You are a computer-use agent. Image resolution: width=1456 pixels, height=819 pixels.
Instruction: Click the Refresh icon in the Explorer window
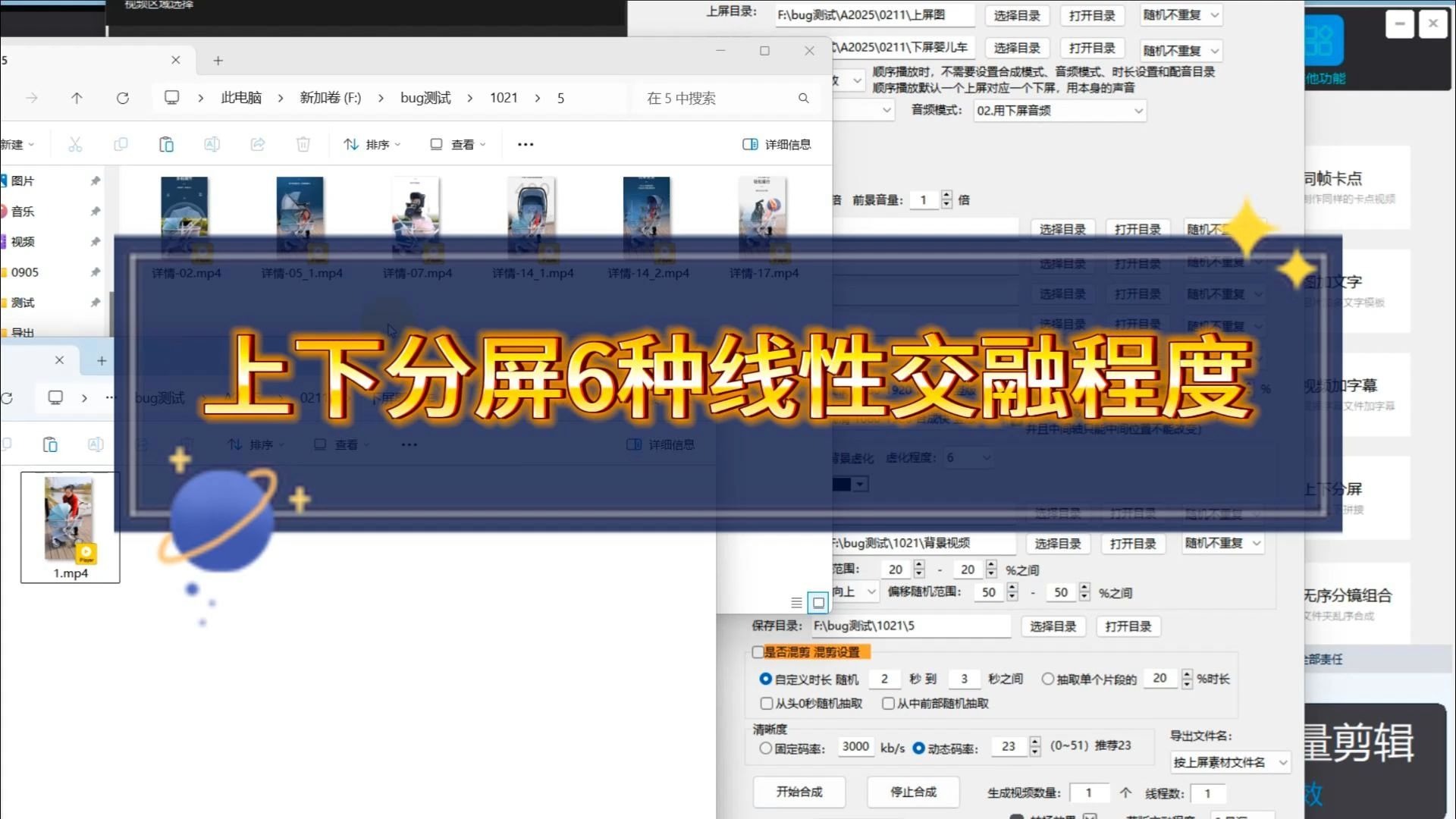122,98
